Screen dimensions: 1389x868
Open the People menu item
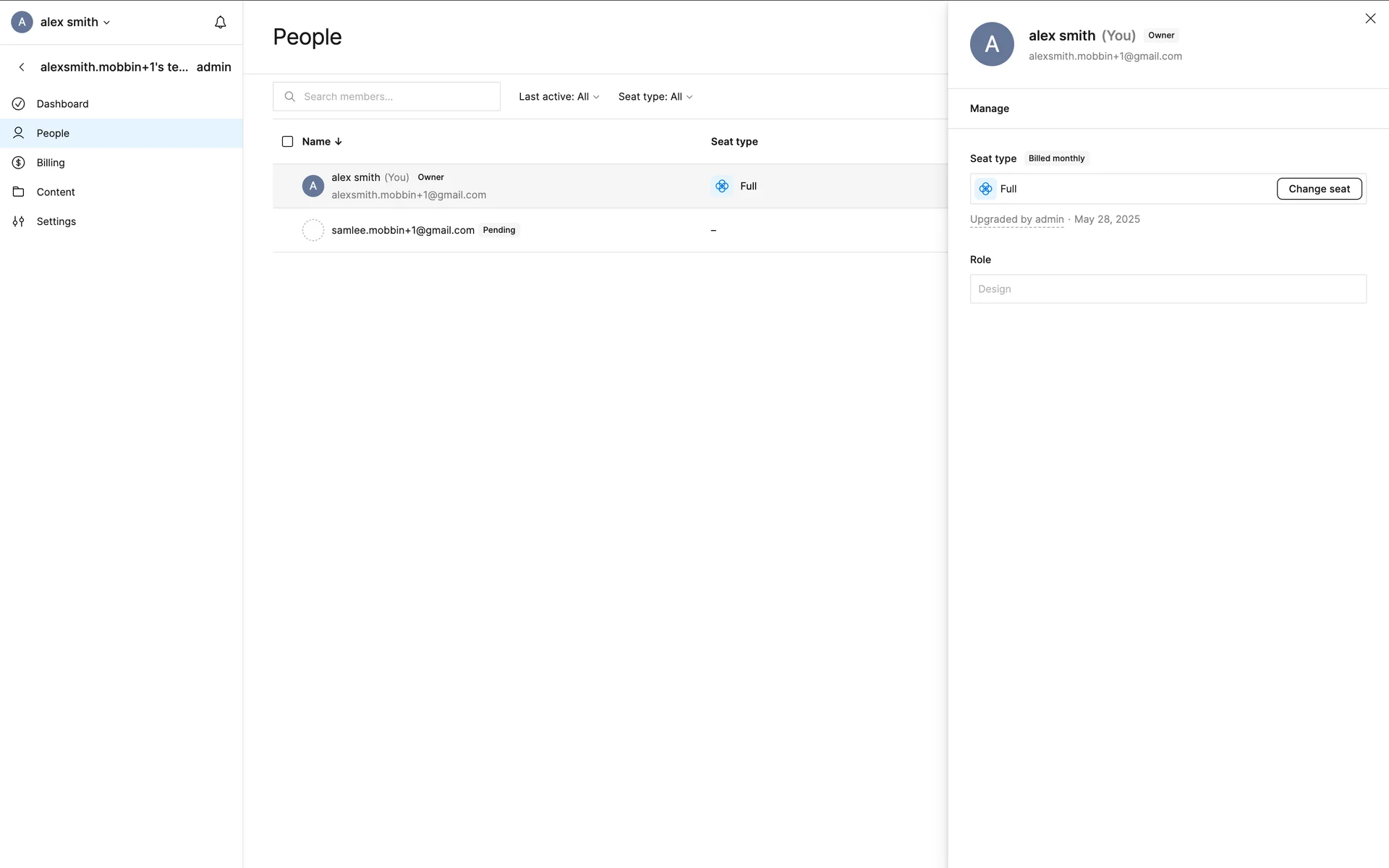[53, 133]
